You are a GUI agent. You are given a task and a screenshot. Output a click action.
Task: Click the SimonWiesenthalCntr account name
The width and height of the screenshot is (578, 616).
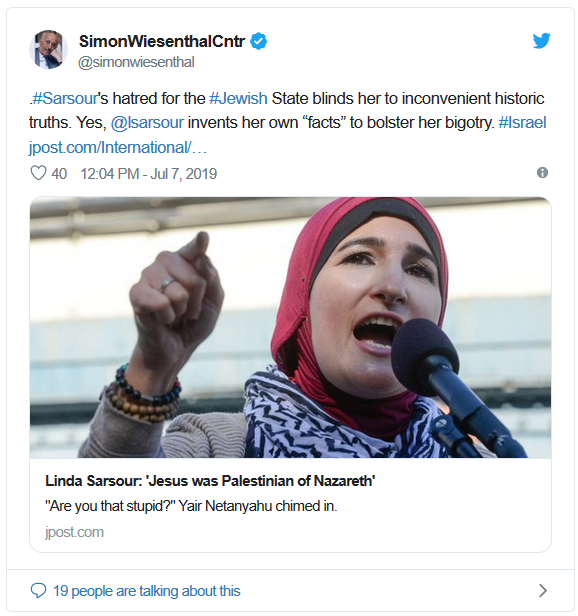[x=162, y=41]
